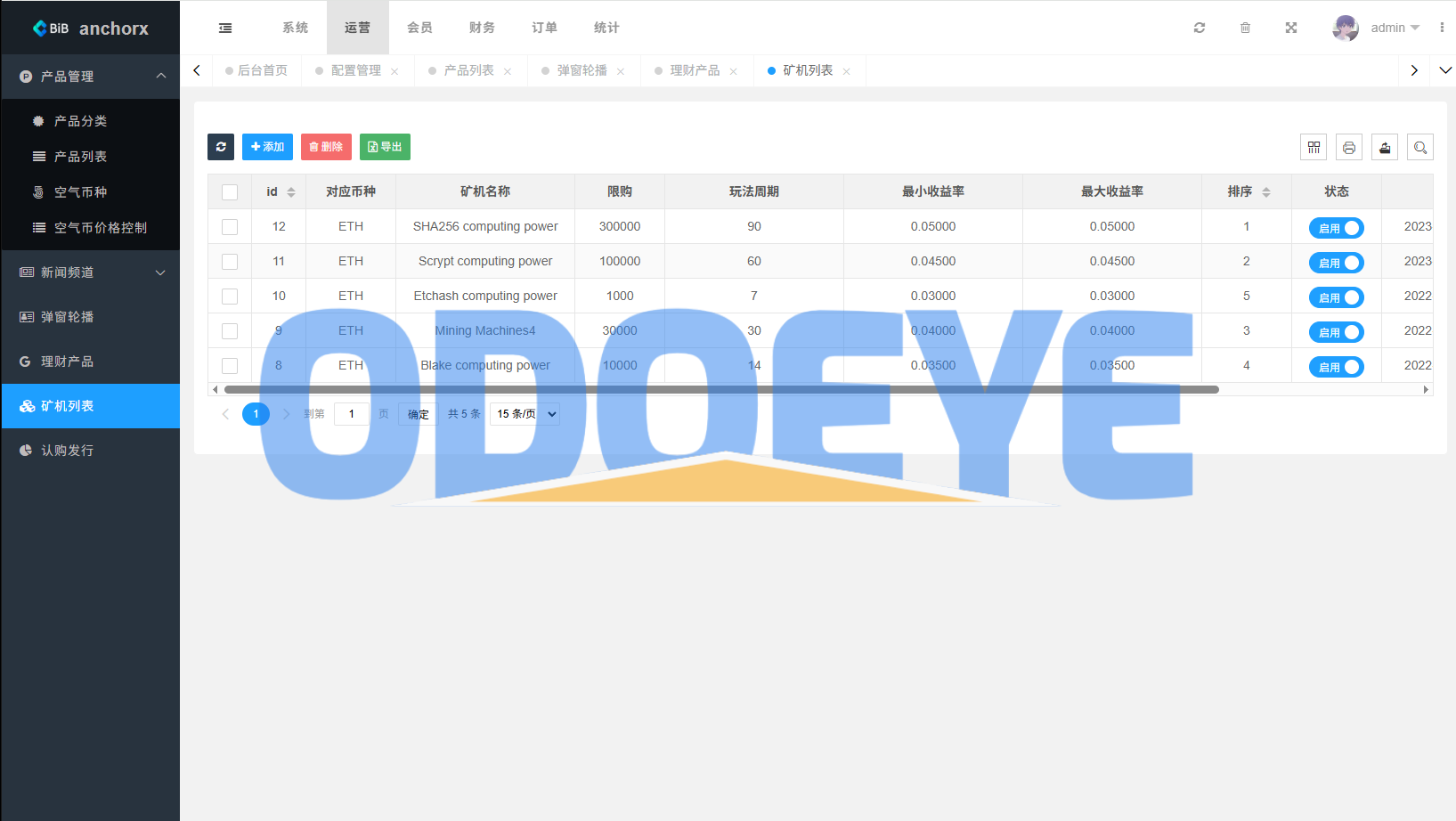Click the top-right page refresh icon
1456x821 pixels.
(1200, 28)
